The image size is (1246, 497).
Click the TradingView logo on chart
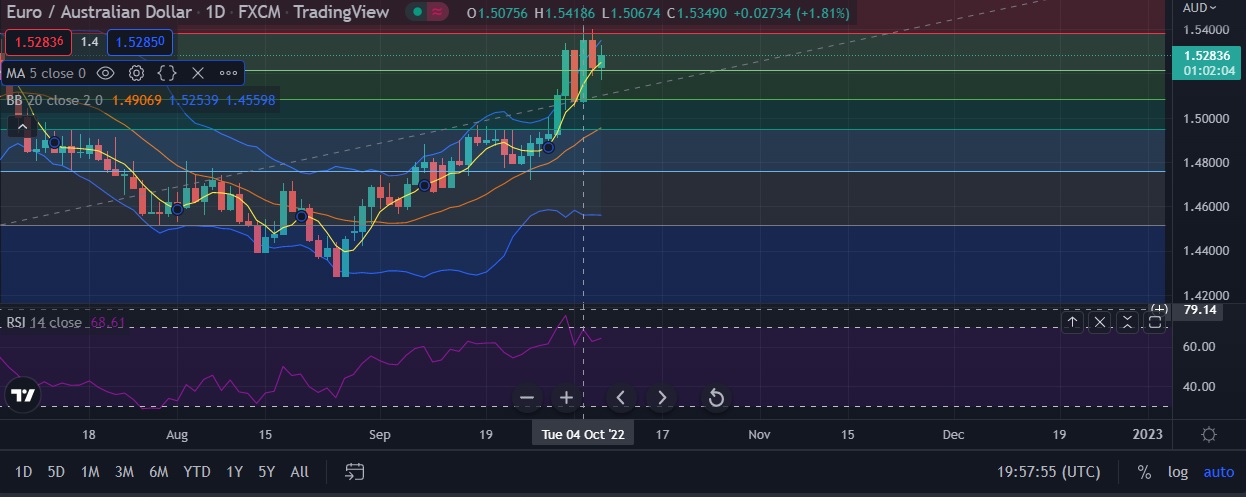point(22,394)
